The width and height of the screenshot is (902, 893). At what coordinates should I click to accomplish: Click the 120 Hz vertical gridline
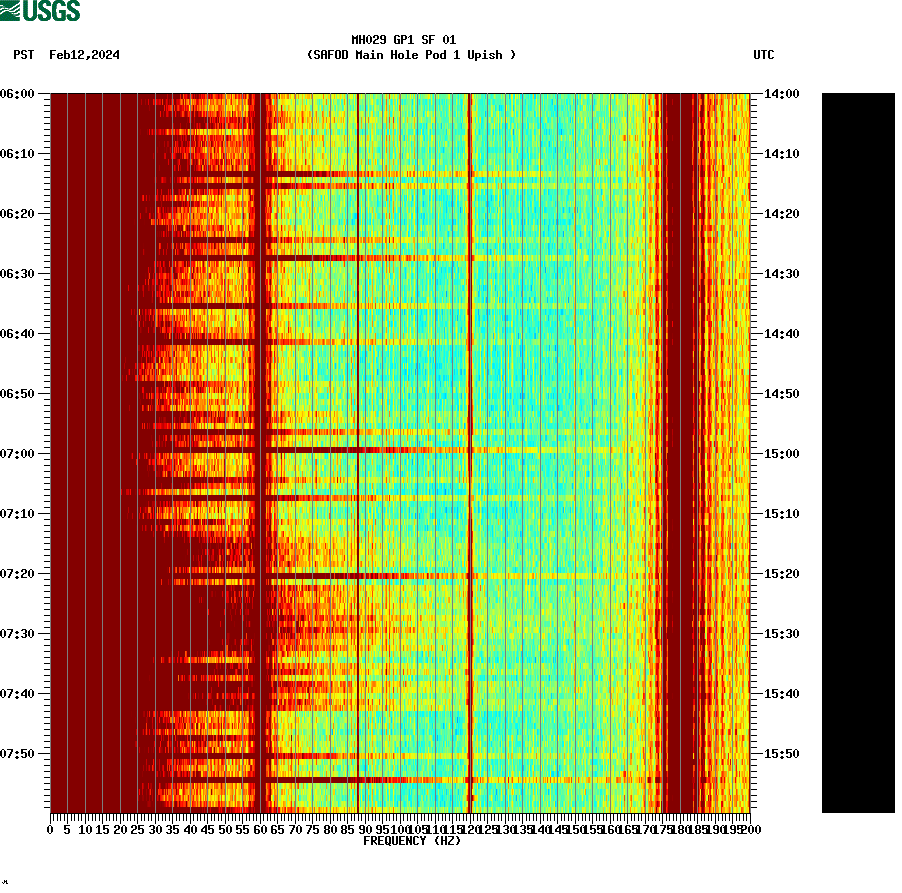[468, 450]
